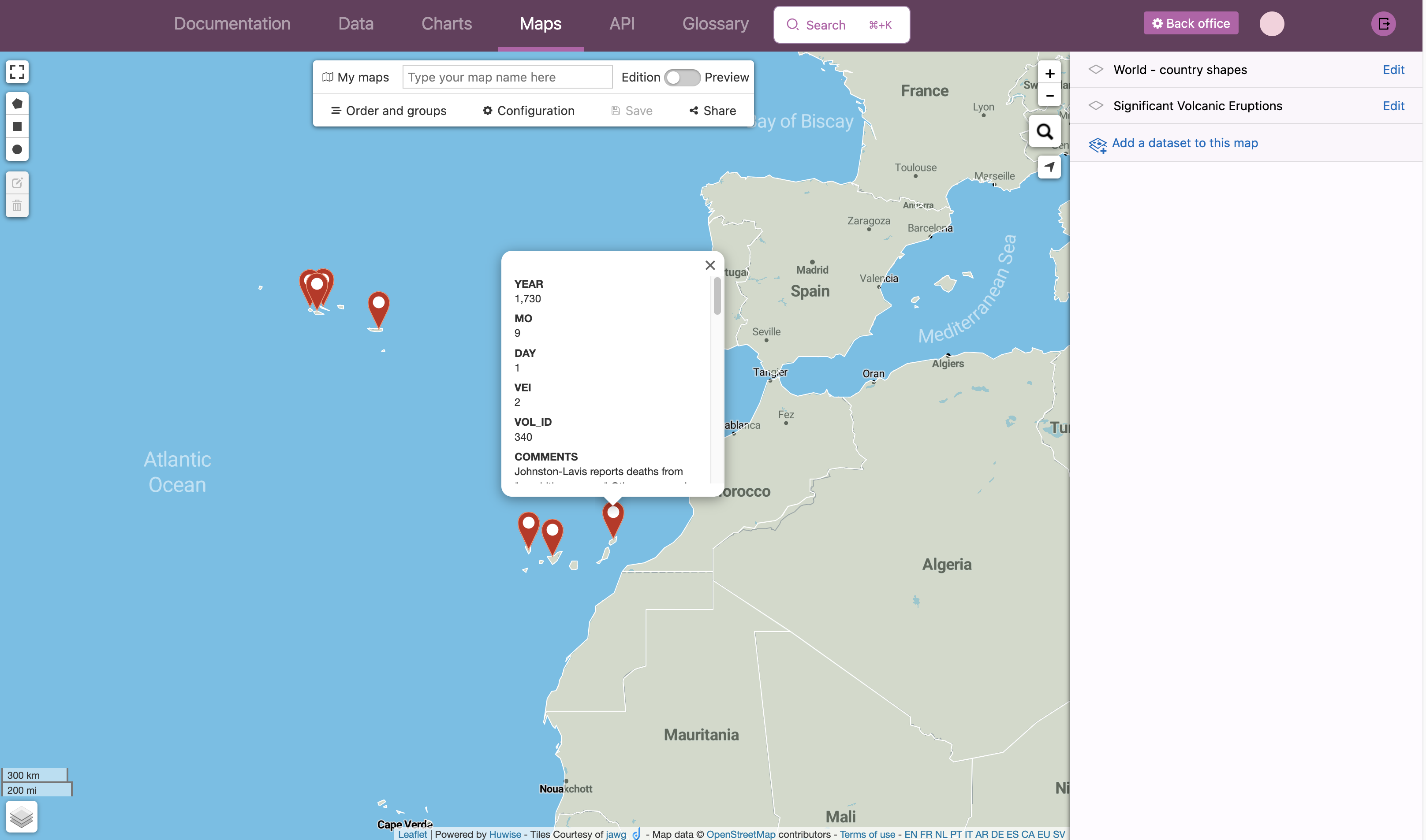The width and height of the screenshot is (1426, 840).
Task: Toggle visibility of Significant Volcanic Eruptions layer
Action: tap(1096, 106)
